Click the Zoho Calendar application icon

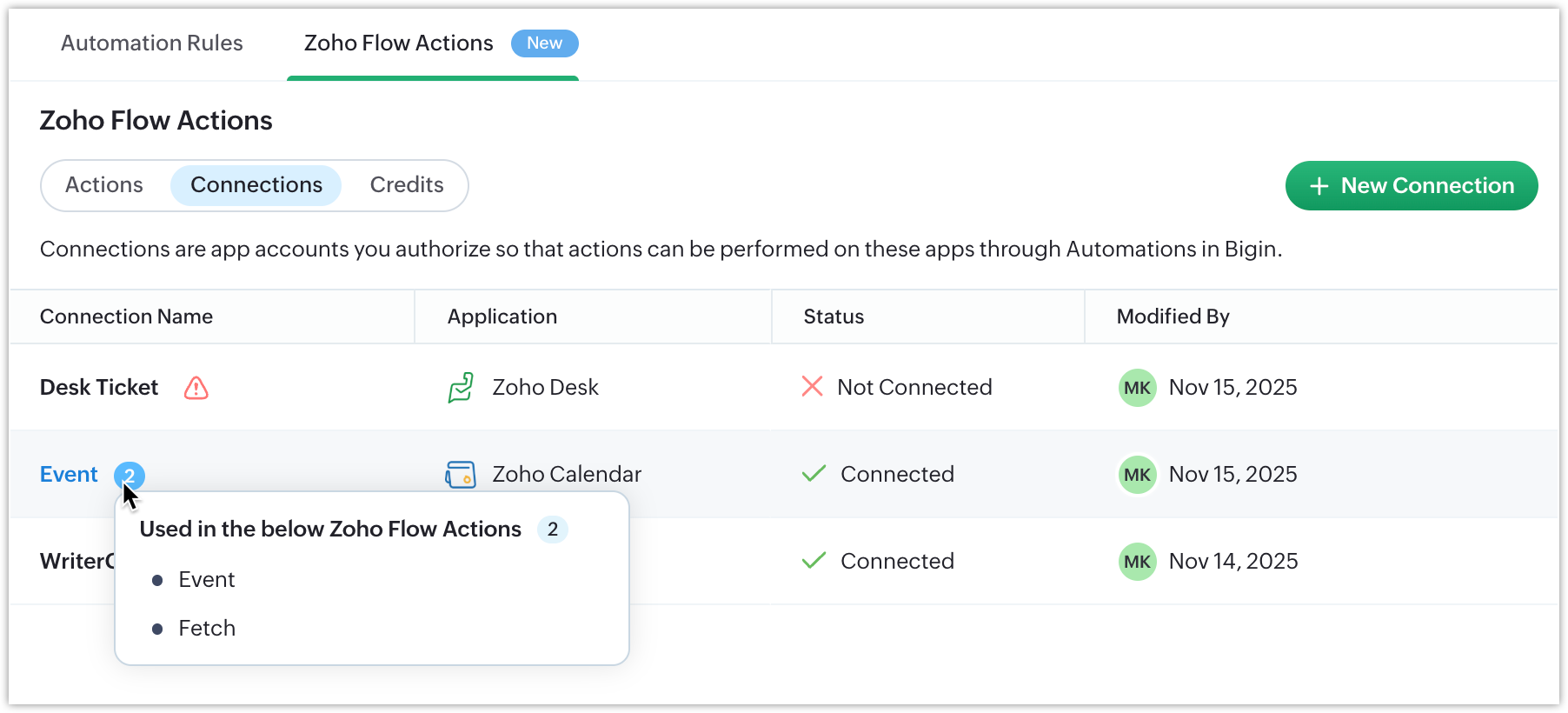pyautogui.click(x=461, y=475)
